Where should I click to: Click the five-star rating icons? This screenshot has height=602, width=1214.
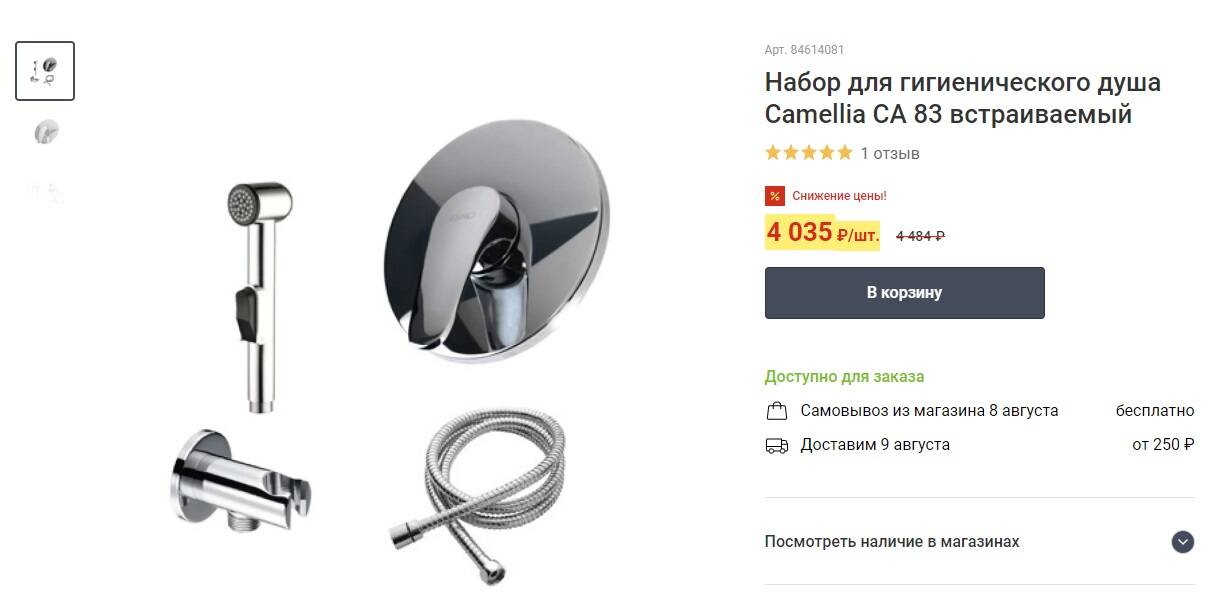pyautogui.click(x=808, y=153)
